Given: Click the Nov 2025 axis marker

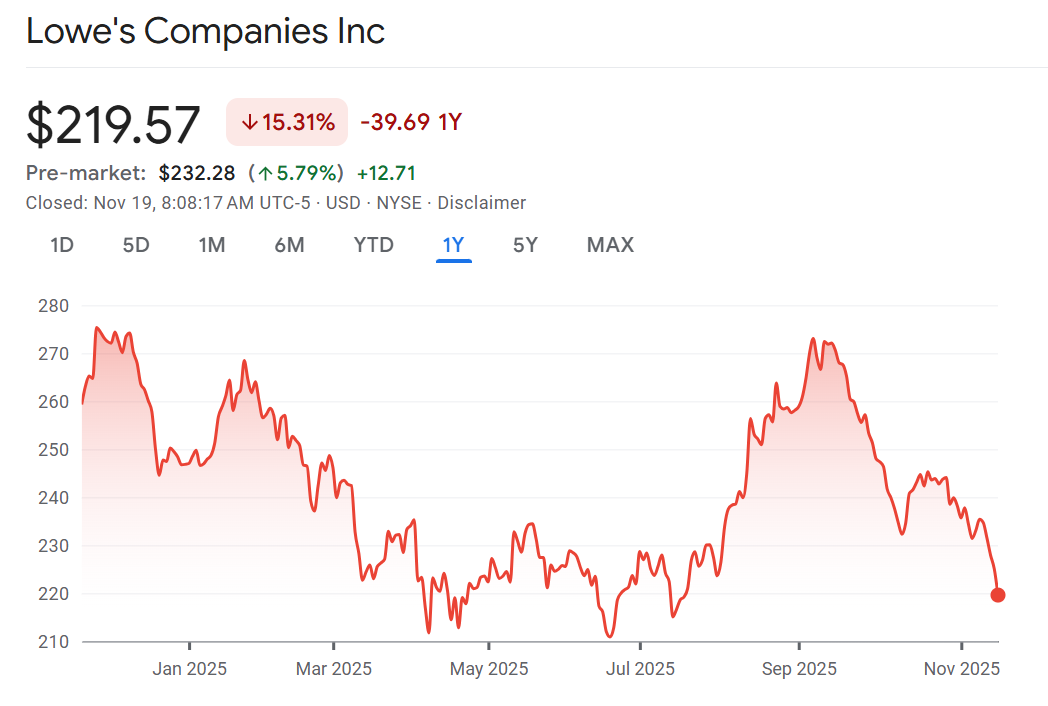Looking at the screenshot, I should 961,668.
